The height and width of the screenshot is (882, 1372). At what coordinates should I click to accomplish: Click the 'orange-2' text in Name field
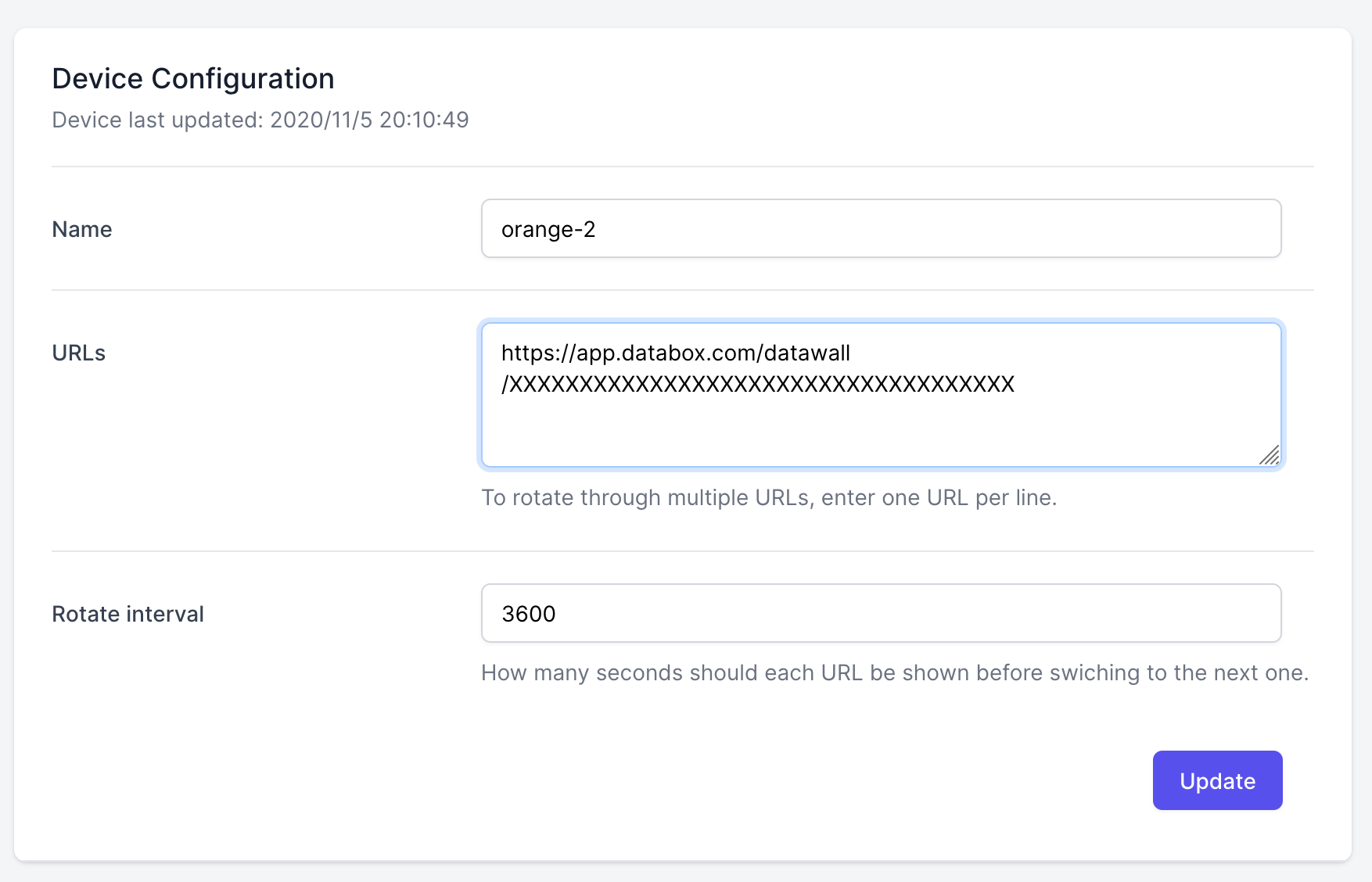coord(548,229)
